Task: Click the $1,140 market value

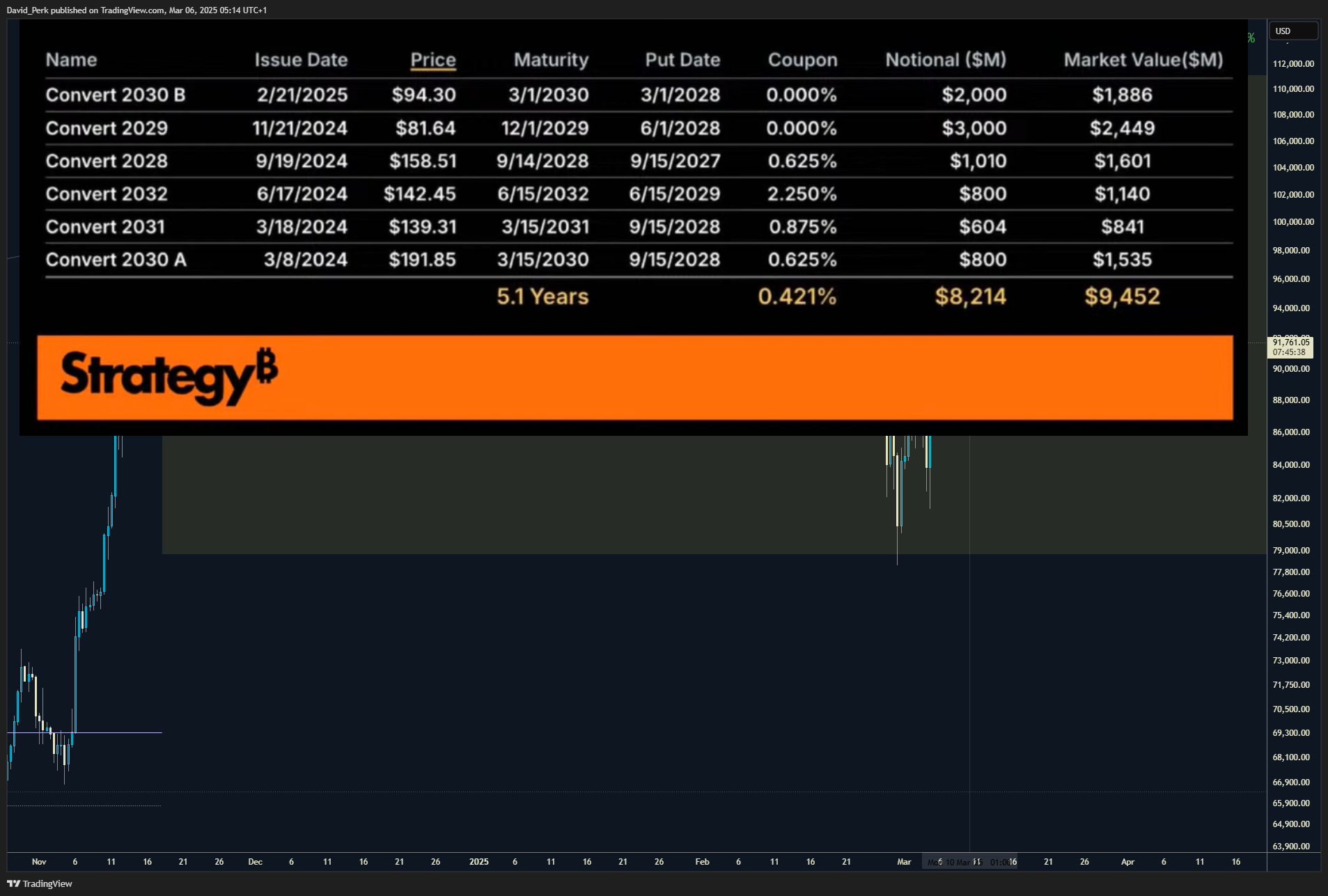Action: pos(1122,194)
